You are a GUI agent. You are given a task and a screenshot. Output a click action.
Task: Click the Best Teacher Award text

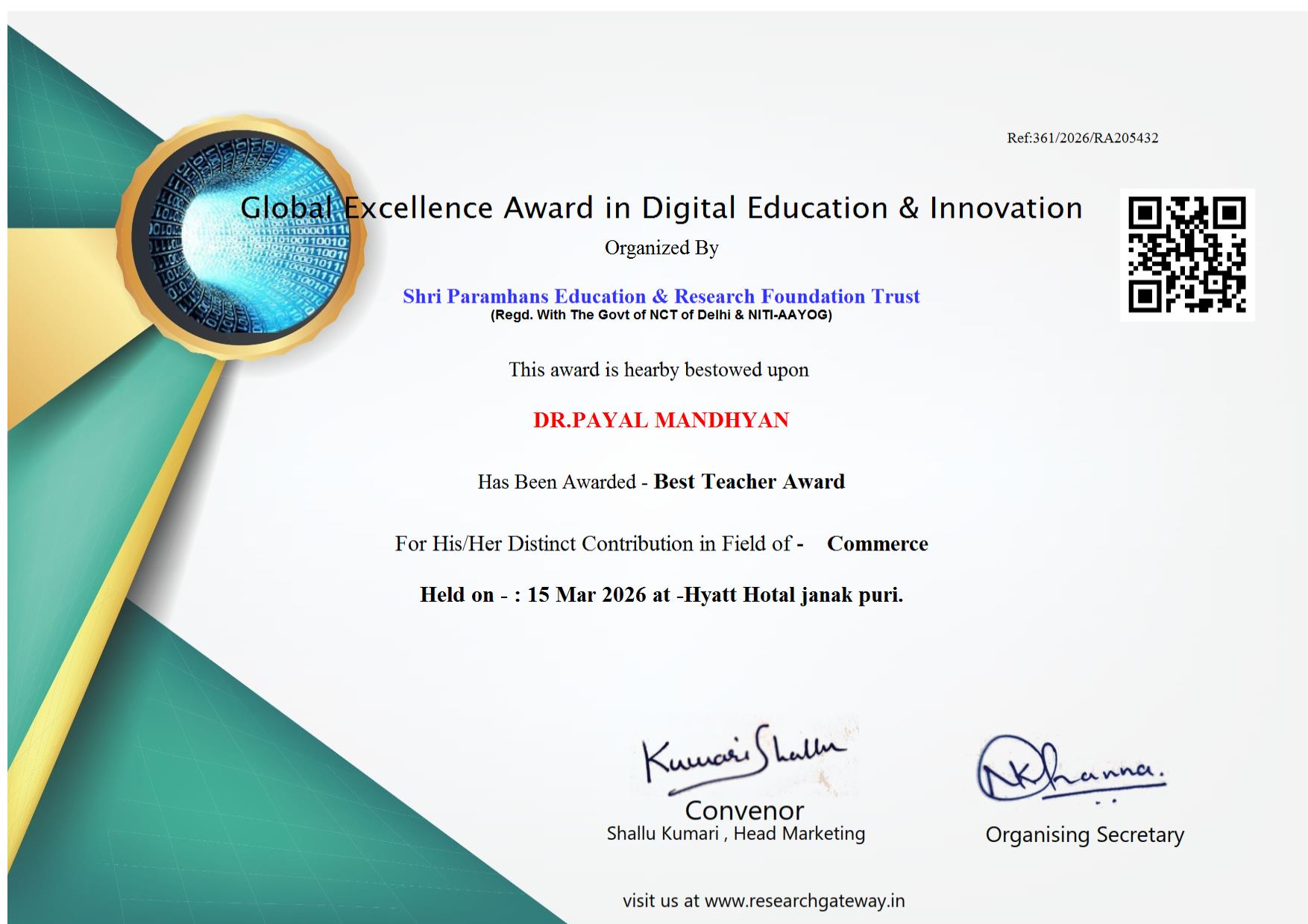click(749, 482)
